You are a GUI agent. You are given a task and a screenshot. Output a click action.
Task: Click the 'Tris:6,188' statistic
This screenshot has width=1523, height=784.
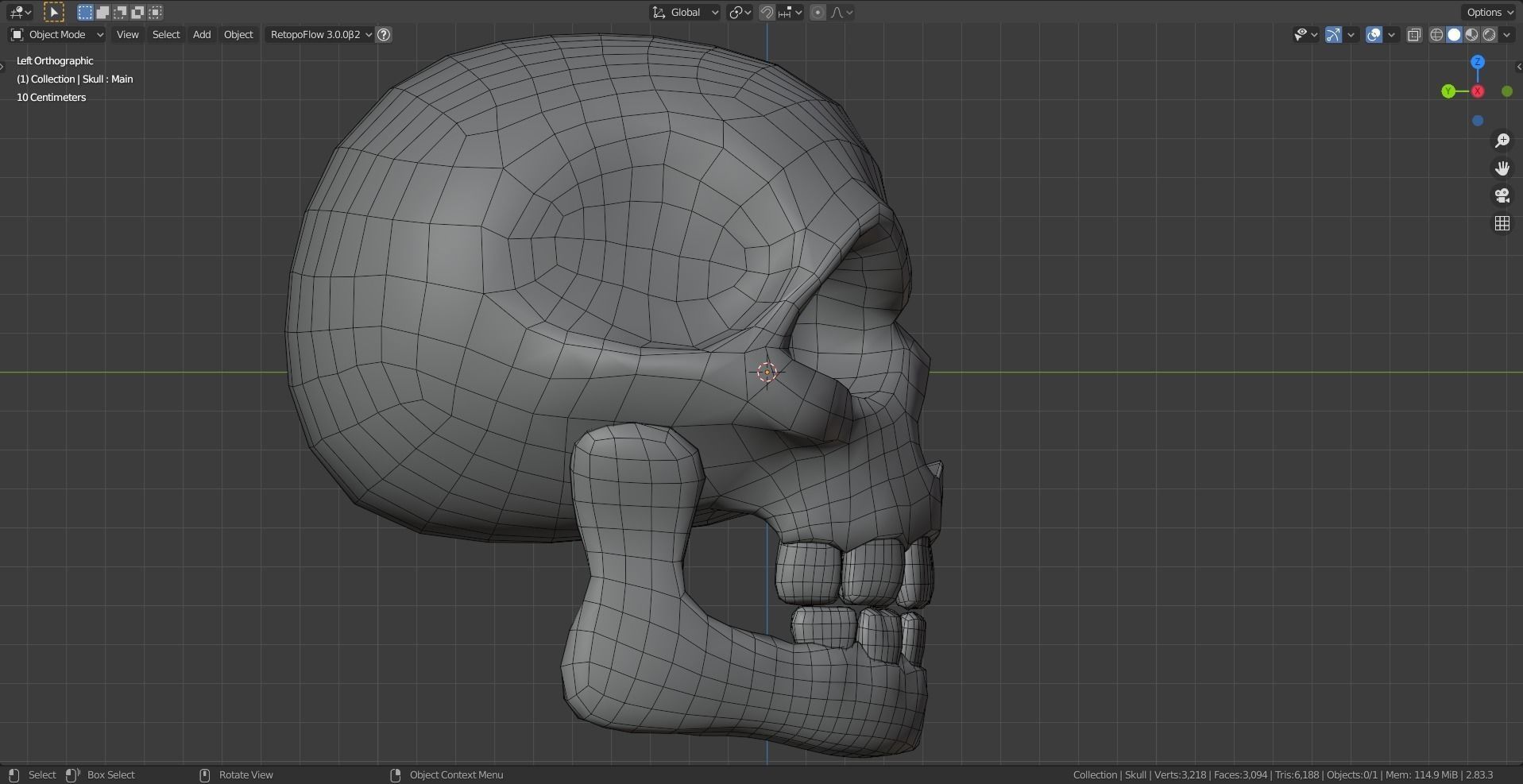tap(1297, 774)
